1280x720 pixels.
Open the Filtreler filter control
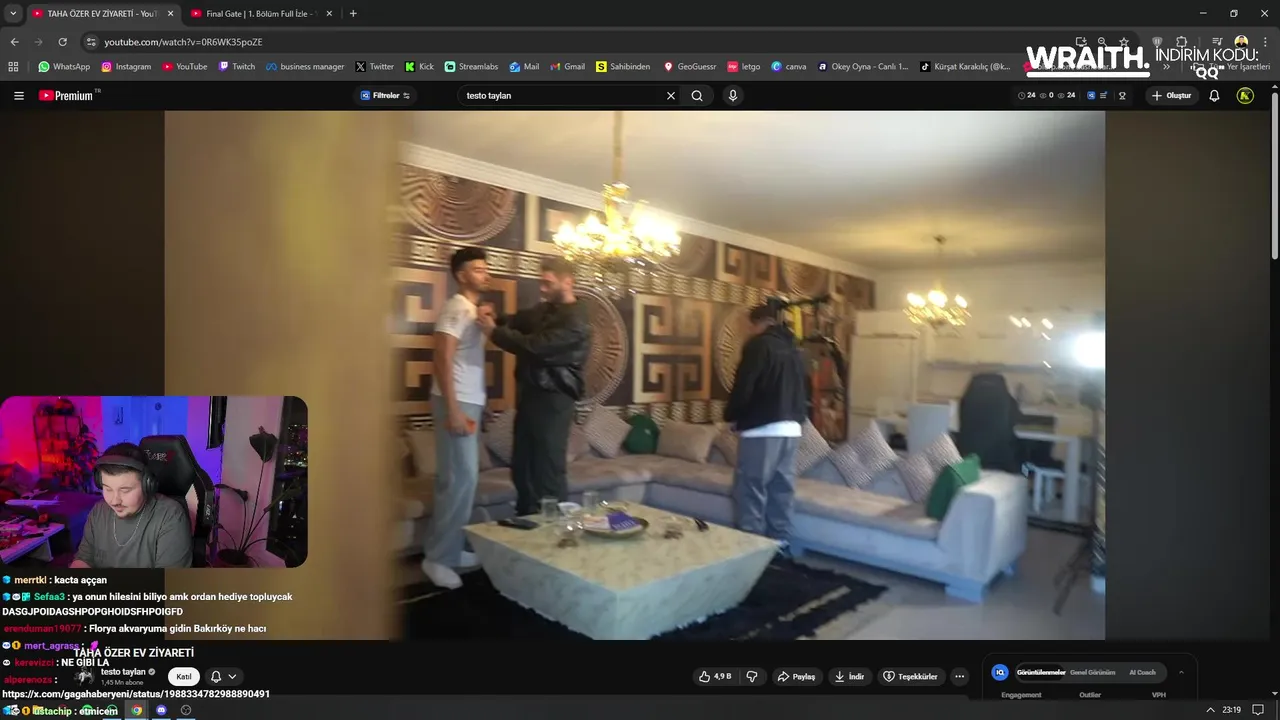pyautogui.click(x=385, y=96)
